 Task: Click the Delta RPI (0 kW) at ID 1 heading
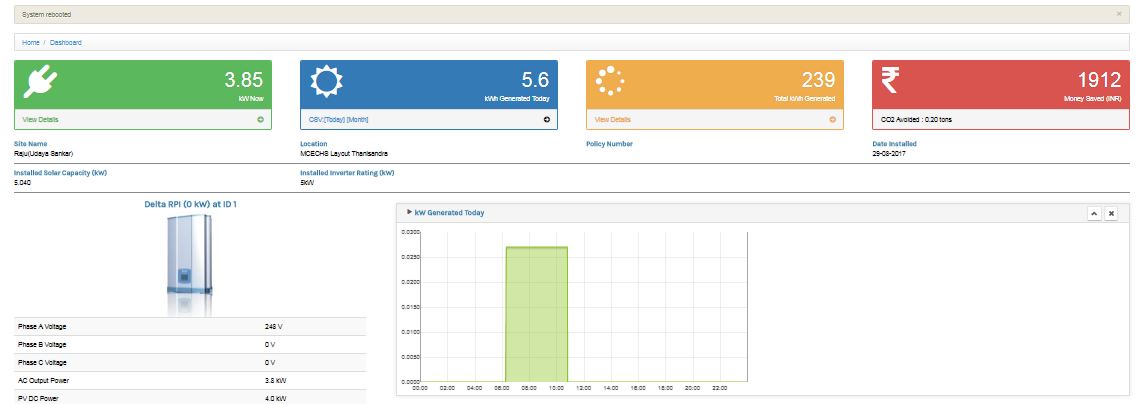[190, 205]
